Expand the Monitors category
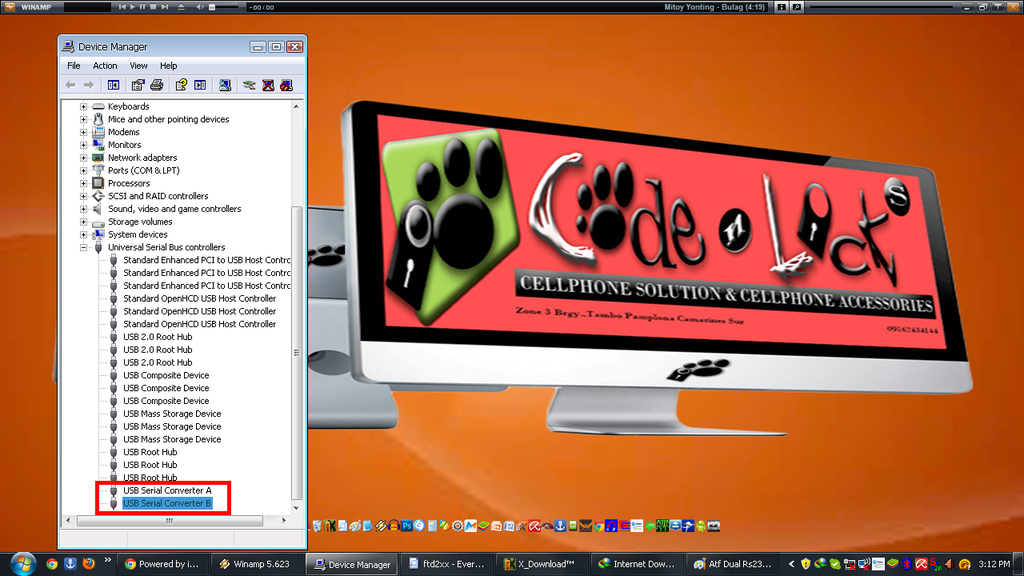The image size is (1024, 576). (84, 145)
